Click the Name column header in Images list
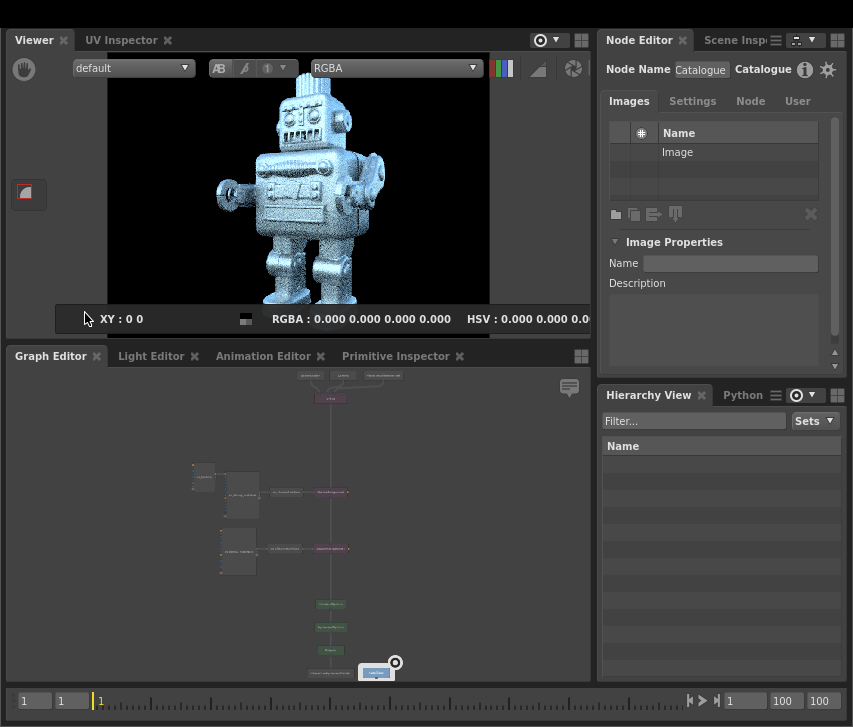Image resolution: width=853 pixels, height=727 pixels. pyautogui.click(x=738, y=133)
